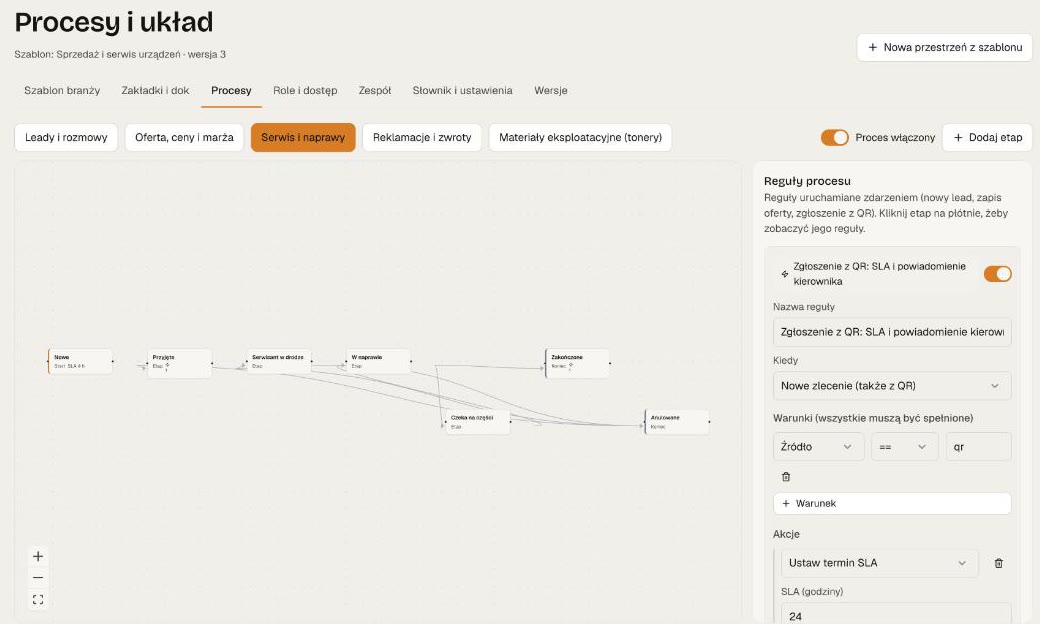Select the W naprawie stage node
This screenshot has width=1040, height=624.
coord(379,361)
